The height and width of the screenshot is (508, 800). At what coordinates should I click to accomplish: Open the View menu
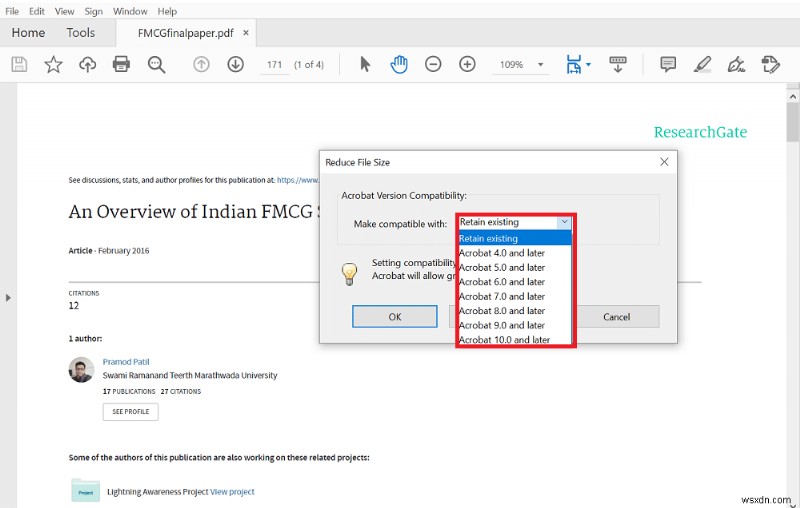click(x=64, y=11)
